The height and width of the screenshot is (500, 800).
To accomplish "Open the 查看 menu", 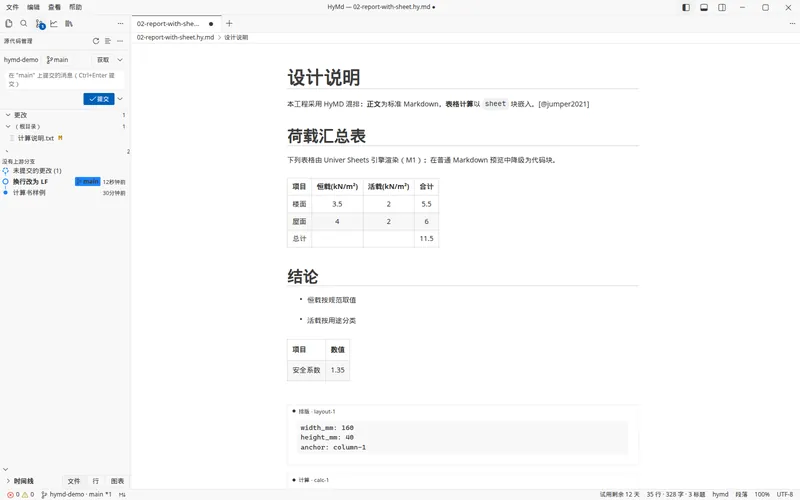I will pos(54,7).
